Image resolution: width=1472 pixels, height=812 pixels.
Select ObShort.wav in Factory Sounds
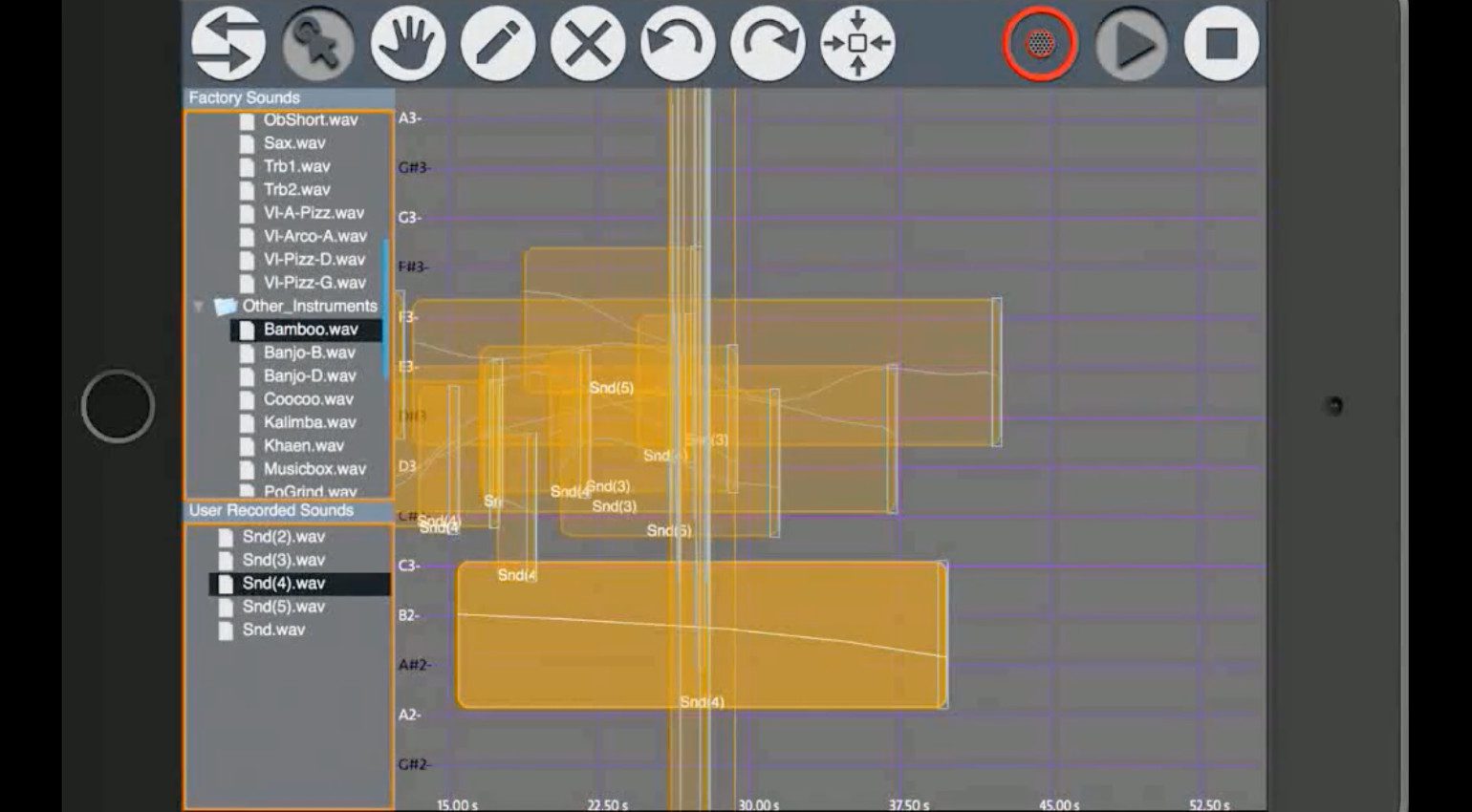point(311,119)
